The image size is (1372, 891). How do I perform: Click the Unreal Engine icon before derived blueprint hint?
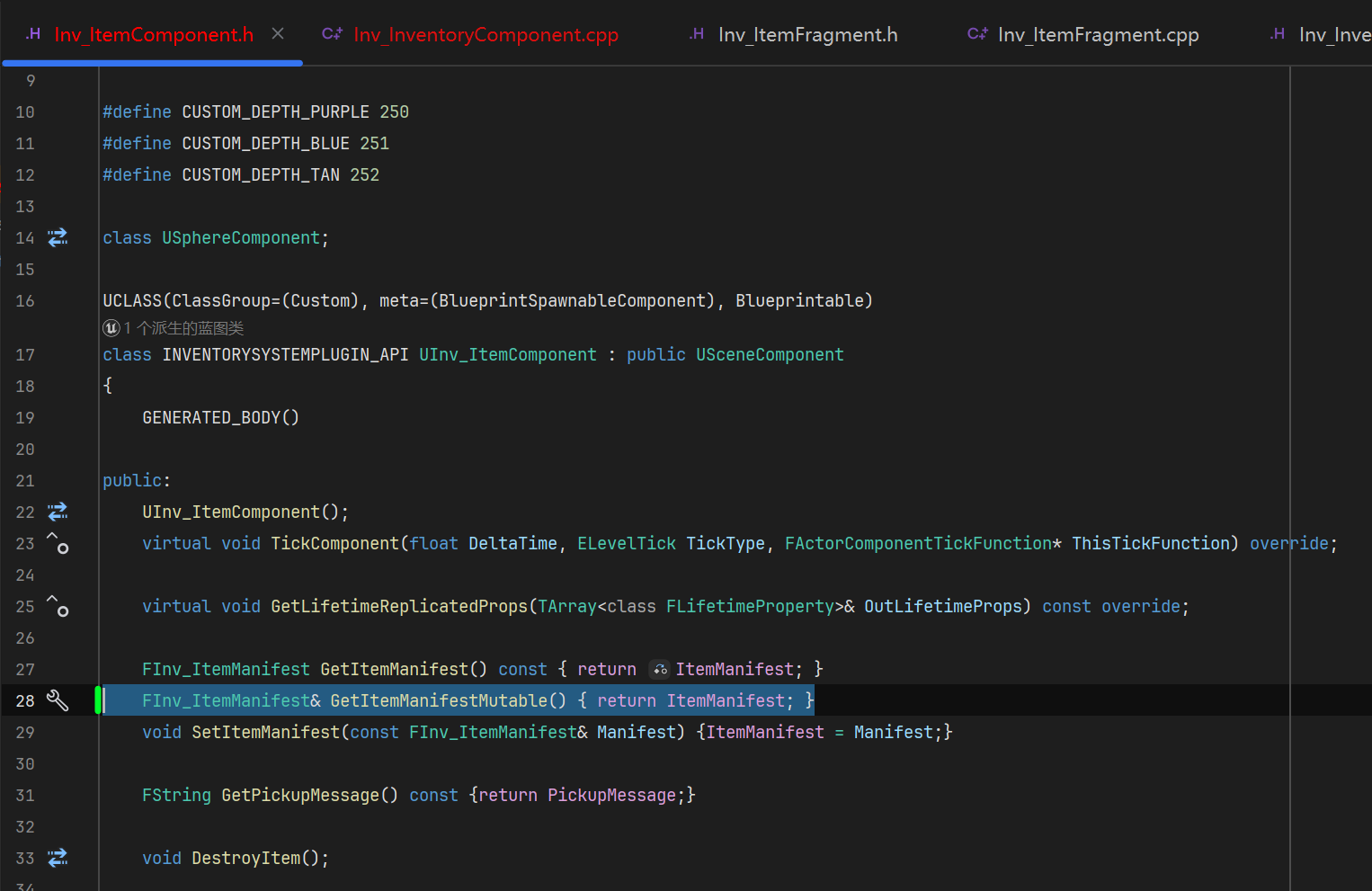pos(111,328)
